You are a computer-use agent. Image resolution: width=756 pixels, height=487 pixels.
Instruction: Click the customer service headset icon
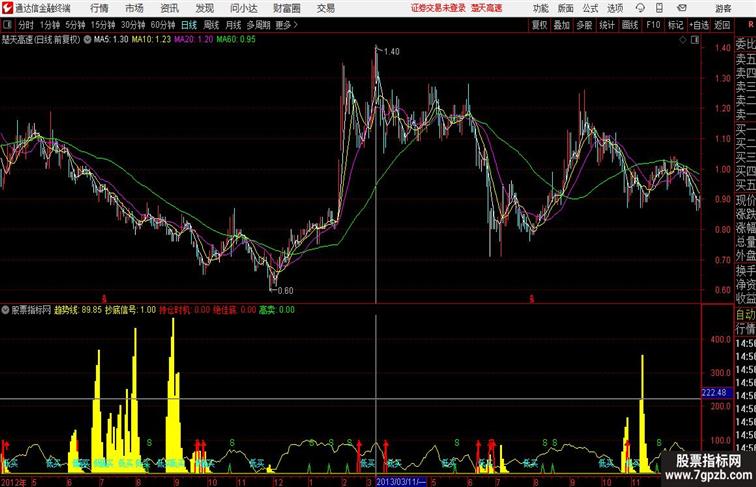point(640,8)
